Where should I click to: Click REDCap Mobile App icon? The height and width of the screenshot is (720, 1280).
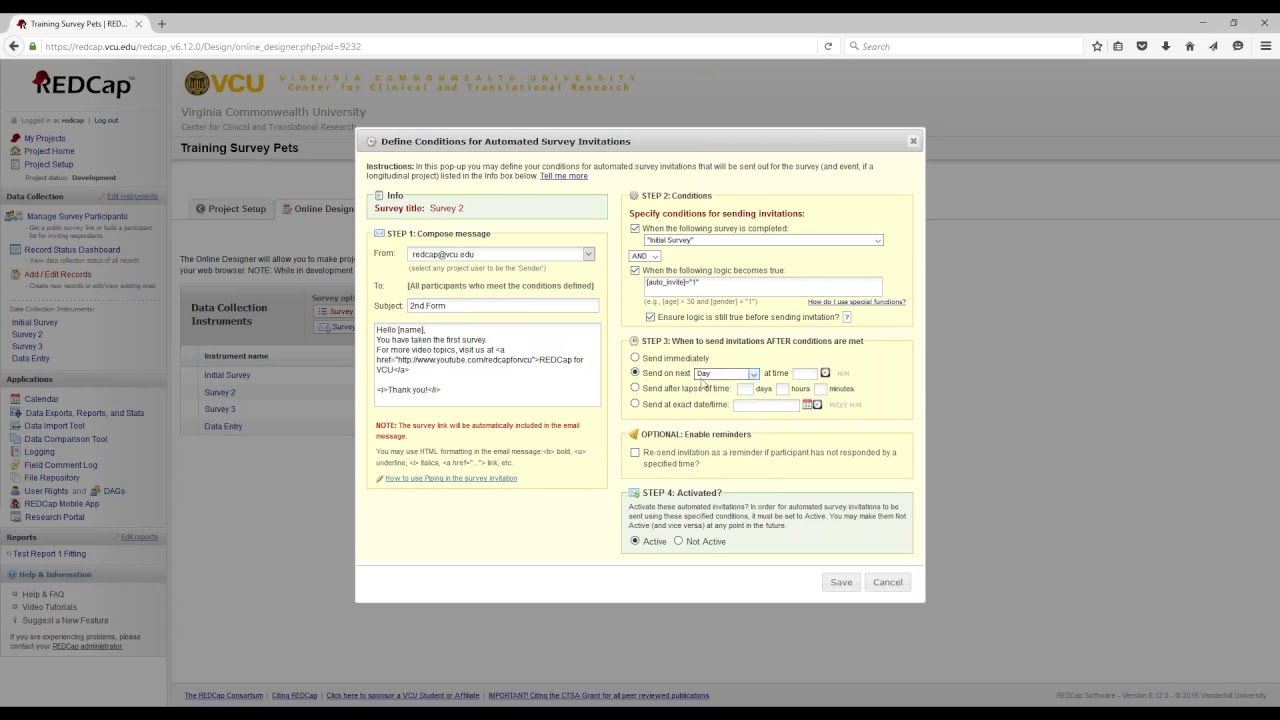tap(15, 504)
